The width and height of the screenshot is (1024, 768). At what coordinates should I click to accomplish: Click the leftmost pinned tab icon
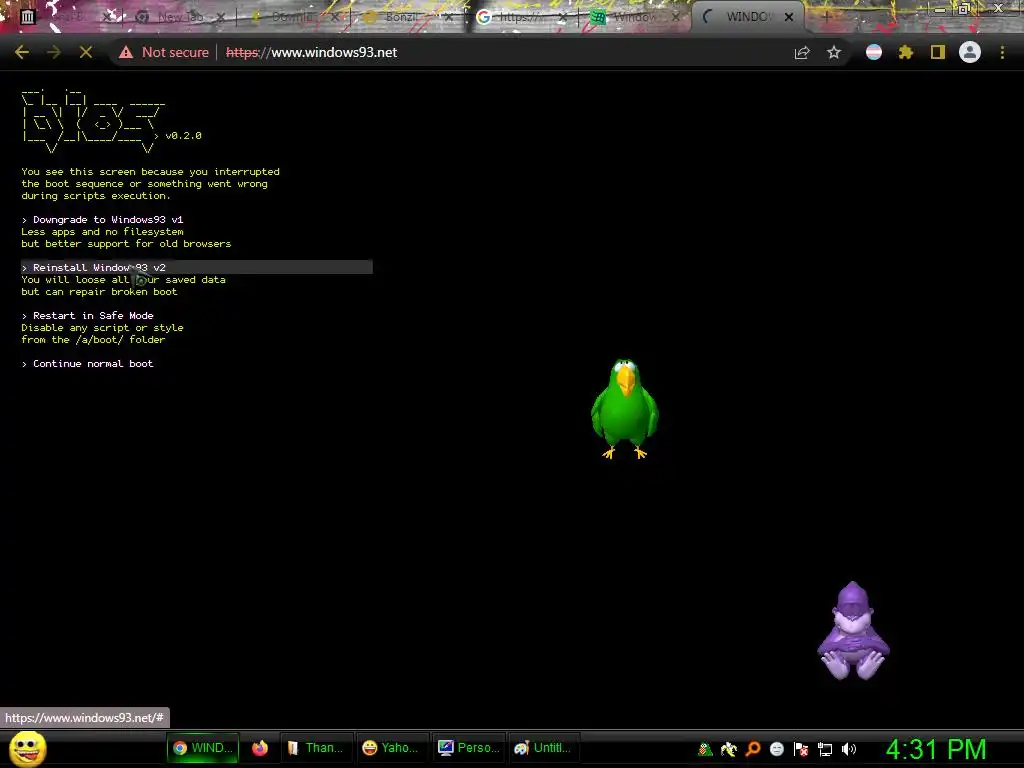27,17
